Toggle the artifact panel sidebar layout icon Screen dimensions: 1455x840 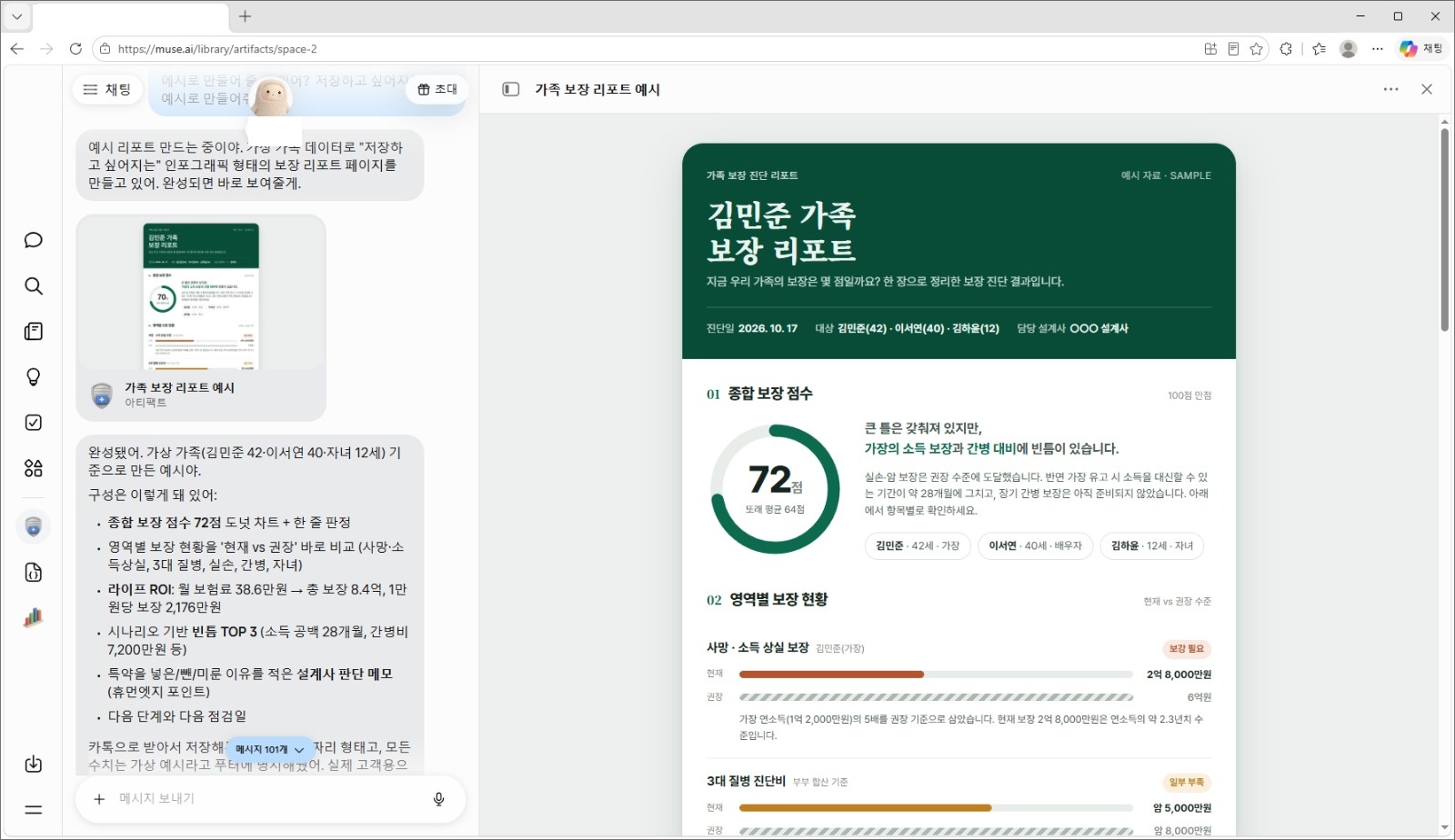(x=511, y=89)
